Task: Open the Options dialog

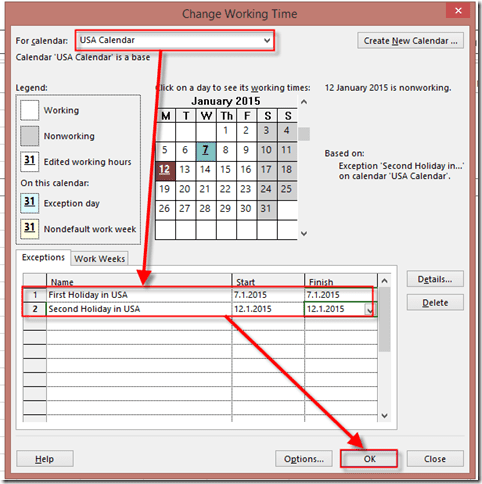Action: pos(304,459)
